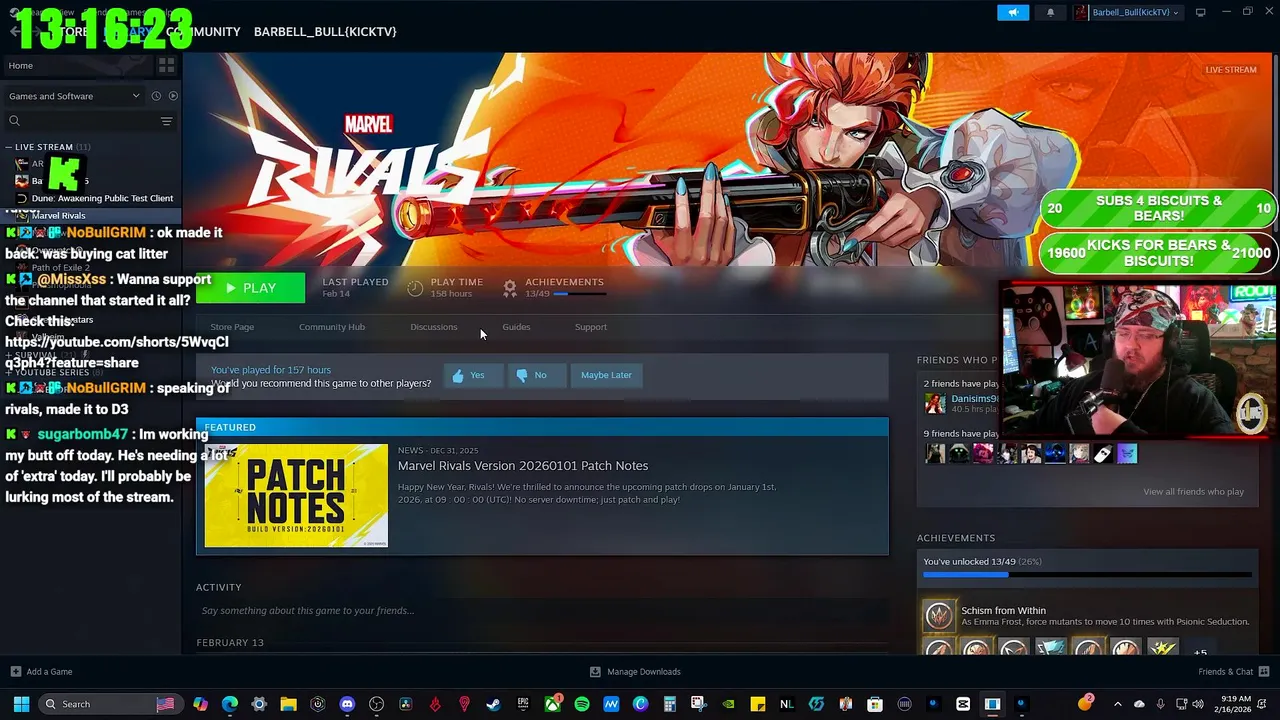
Task: Open Discord from the taskbar
Action: 347,704
